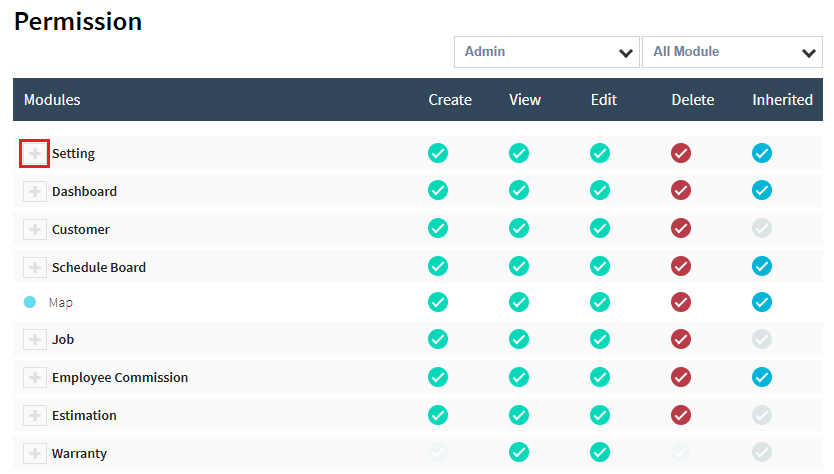Toggle Inherited permission for Employee Commission

[762, 377]
